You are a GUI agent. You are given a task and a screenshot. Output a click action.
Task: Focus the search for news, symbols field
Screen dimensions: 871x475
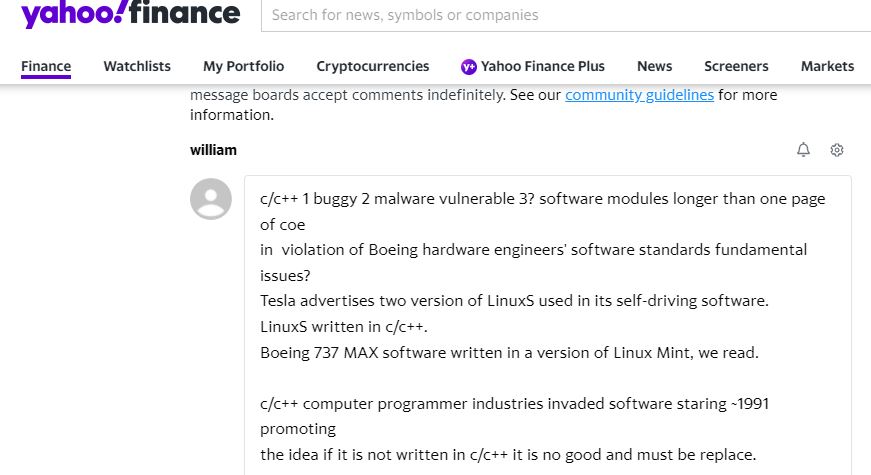click(566, 16)
